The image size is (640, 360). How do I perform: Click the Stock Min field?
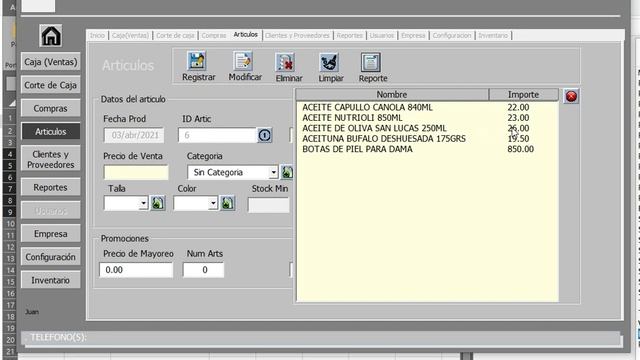[269, 205]
